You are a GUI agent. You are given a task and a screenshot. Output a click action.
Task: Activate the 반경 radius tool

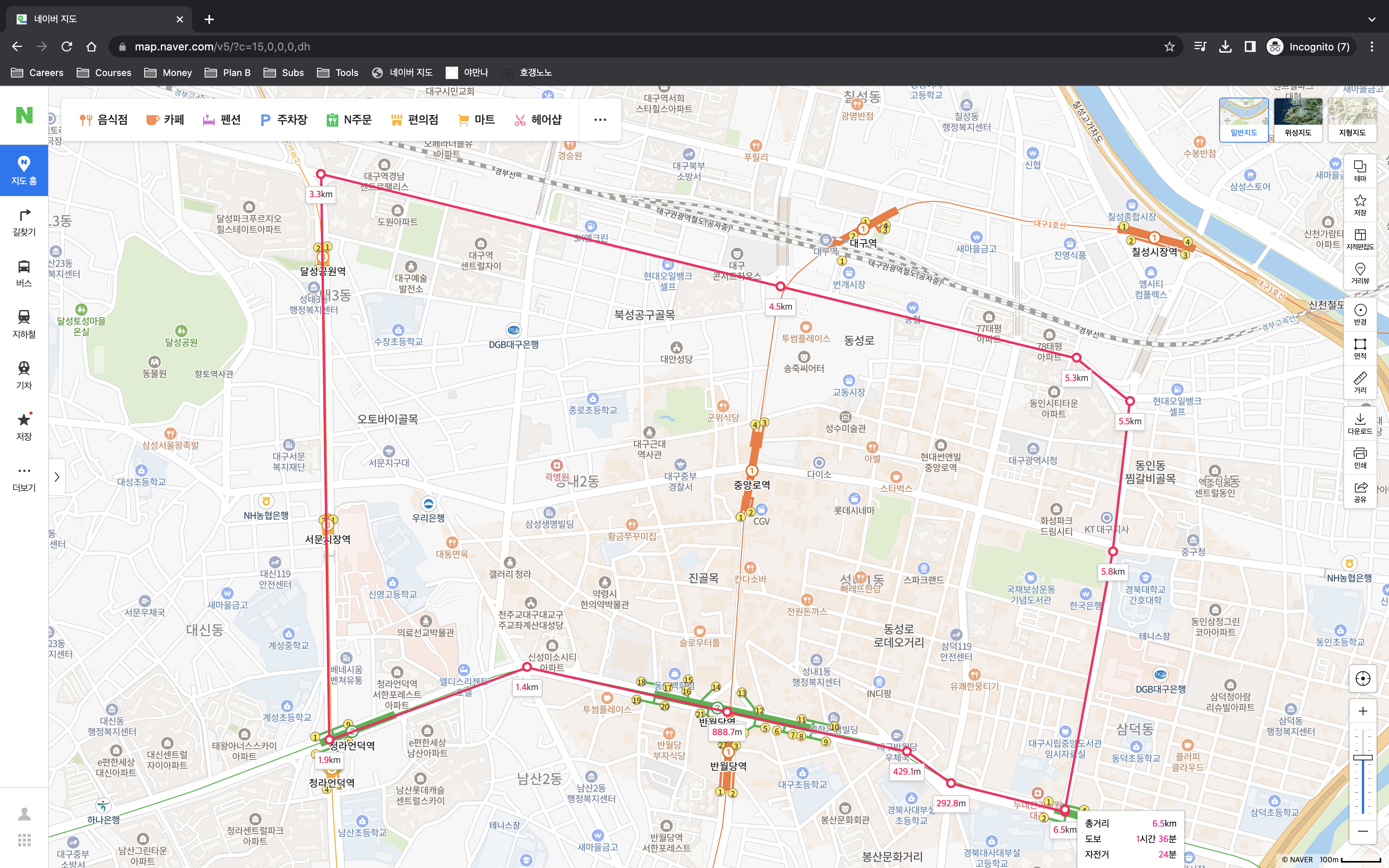1360,314
